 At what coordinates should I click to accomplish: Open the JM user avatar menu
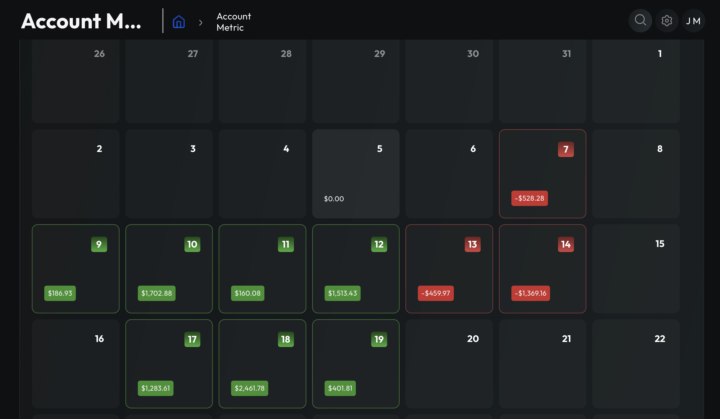click(693, 20)
